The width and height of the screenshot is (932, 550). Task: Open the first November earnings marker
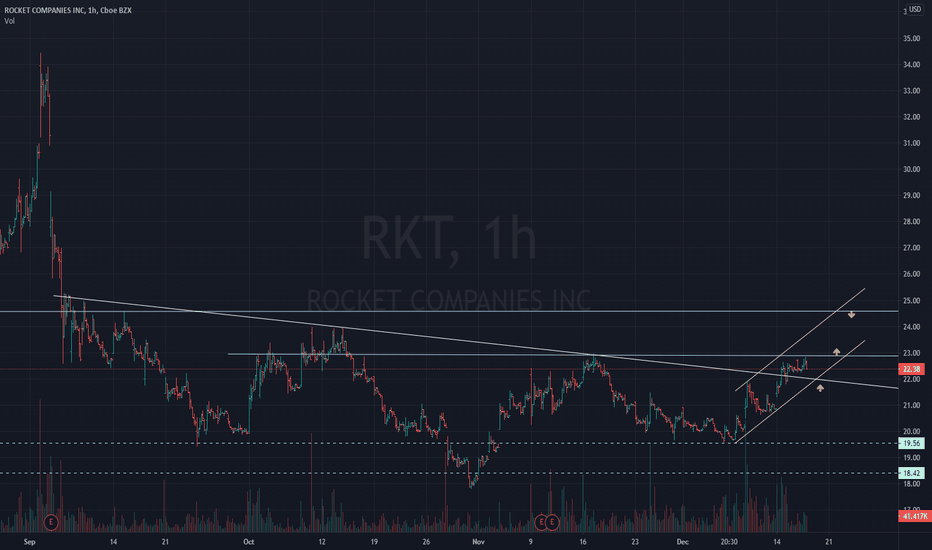click(x=540, y=523)
